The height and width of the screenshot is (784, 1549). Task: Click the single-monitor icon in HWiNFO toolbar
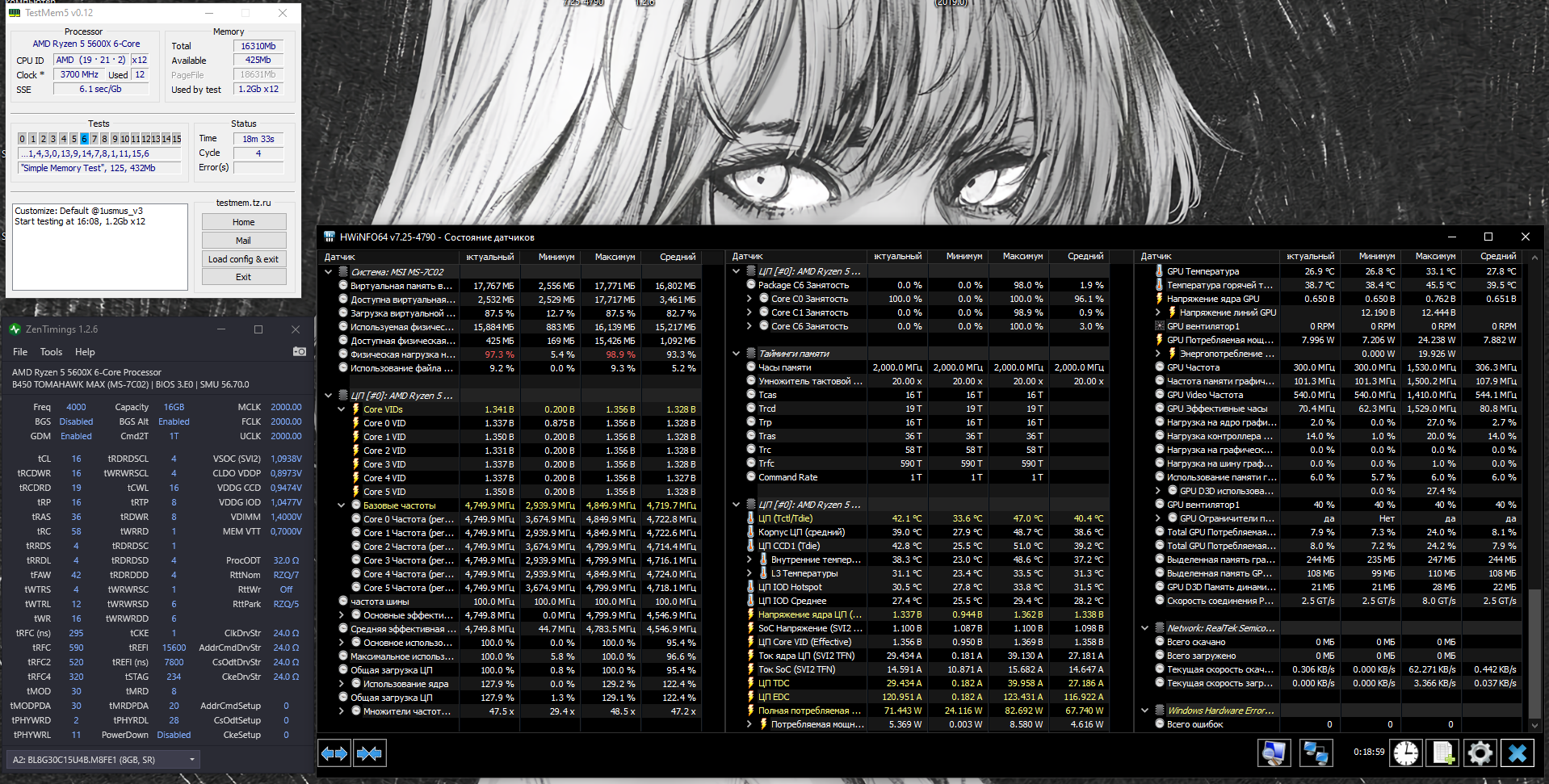pyautogui.click(x=1274, y=753)
